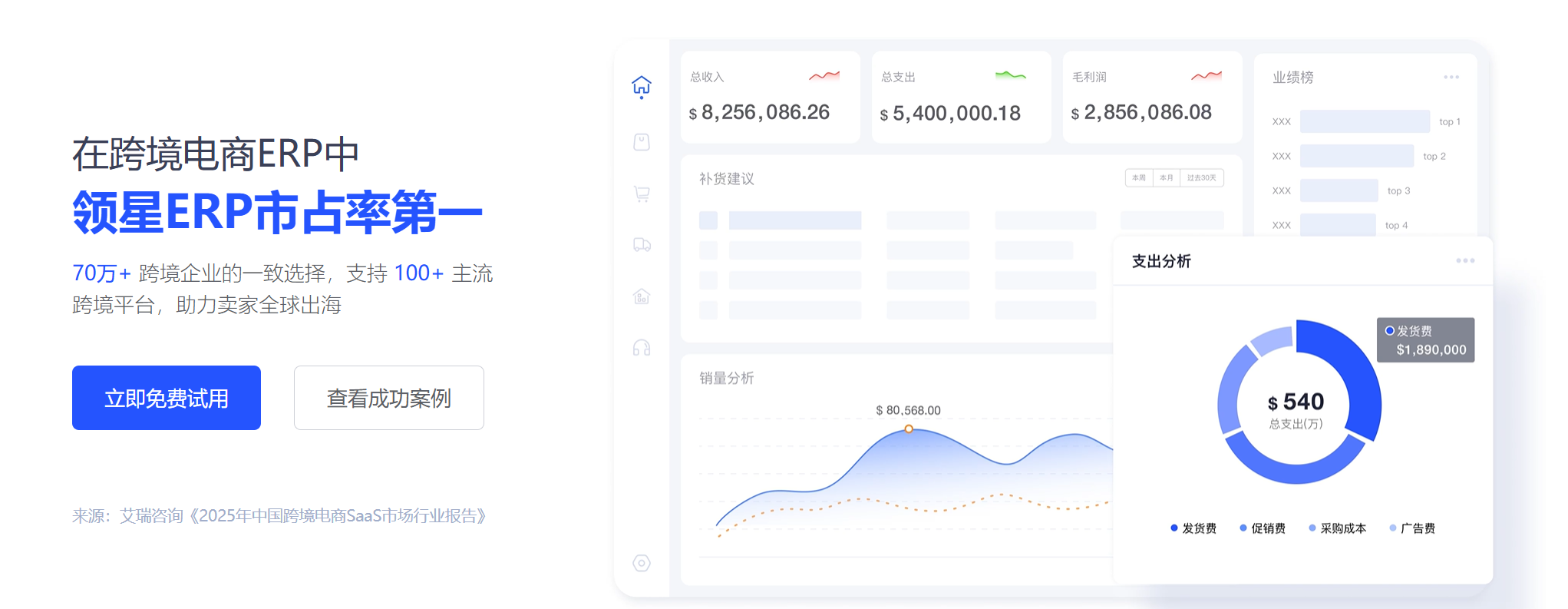This screenshot has width=1568, height=609.
Task: Switch 补货建议 to the 本周 tab
Action: [x=1139, y=177]
